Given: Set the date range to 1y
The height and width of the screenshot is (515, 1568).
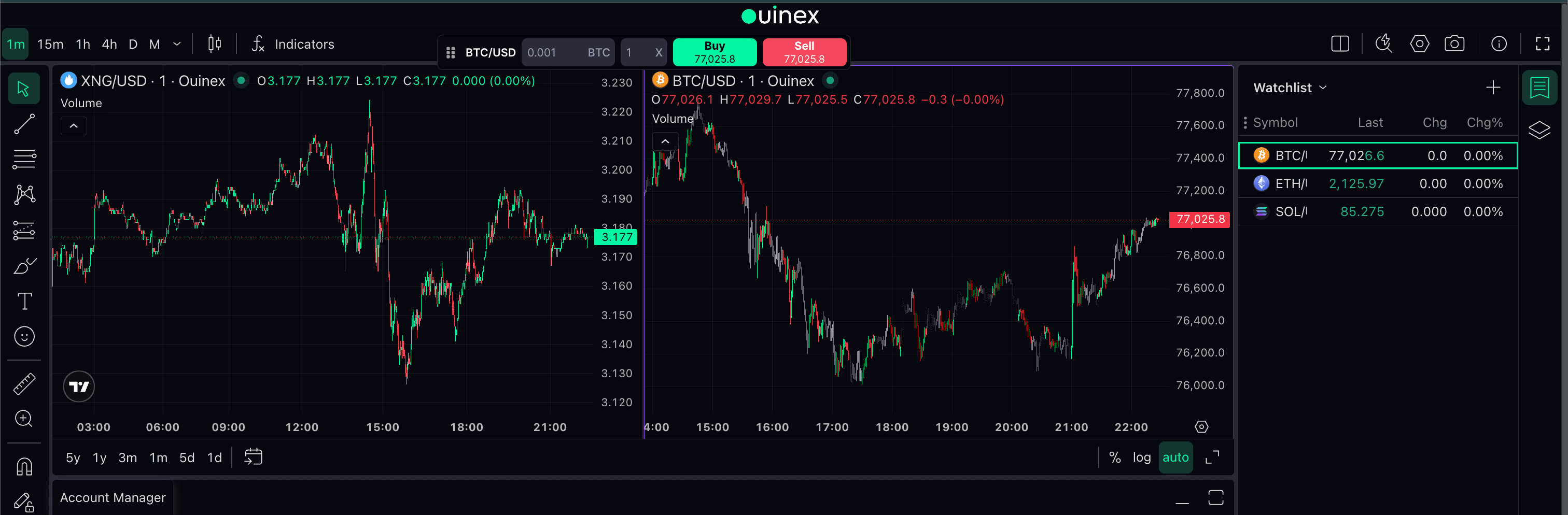Looking at the screenshot, I should [x=100, y=457].
